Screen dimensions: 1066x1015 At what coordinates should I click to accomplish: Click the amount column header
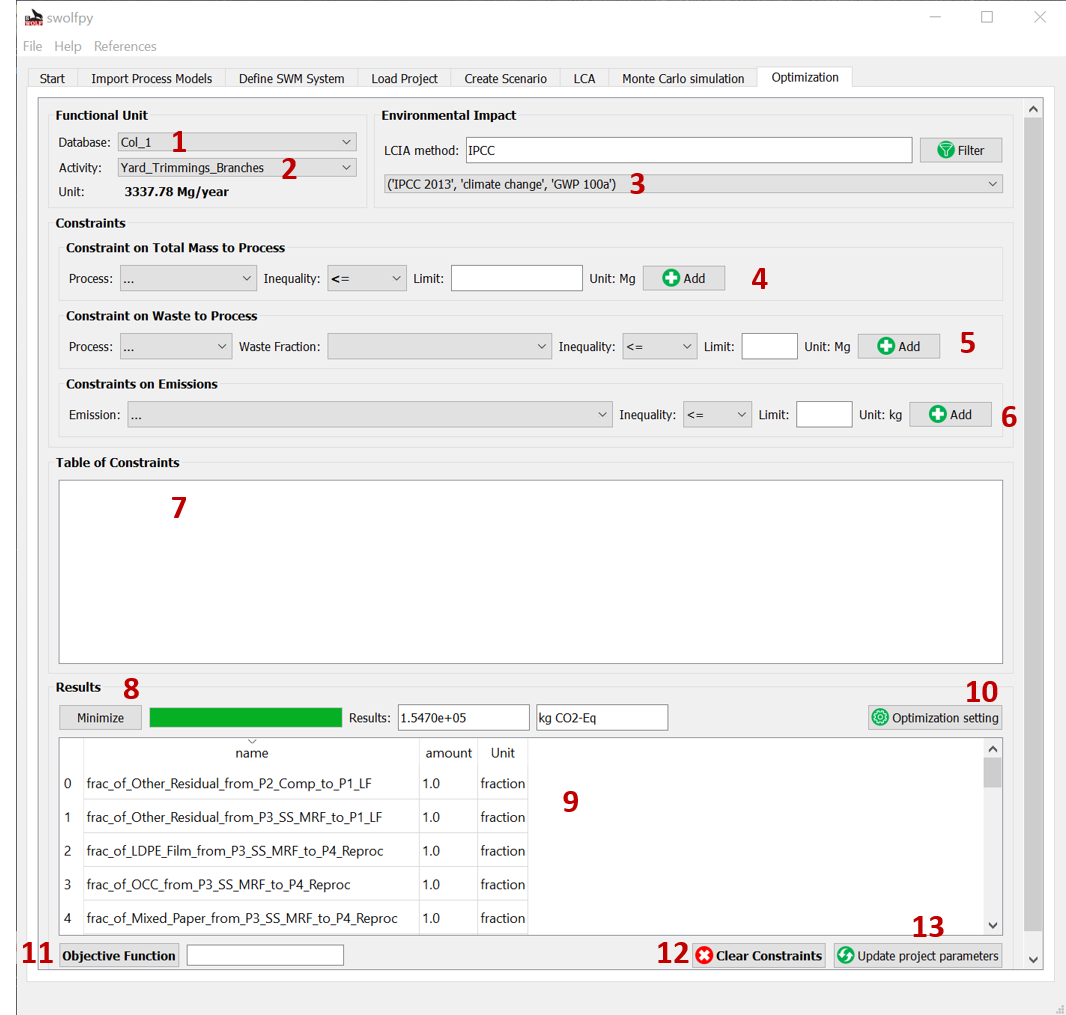click(x=449, y=753)
